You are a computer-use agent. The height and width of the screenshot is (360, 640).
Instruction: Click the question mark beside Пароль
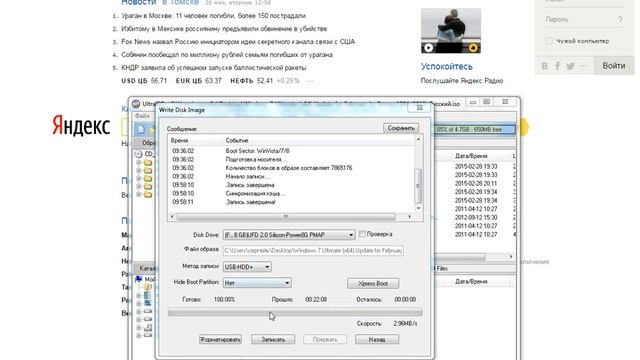click(x=620, y=20)
